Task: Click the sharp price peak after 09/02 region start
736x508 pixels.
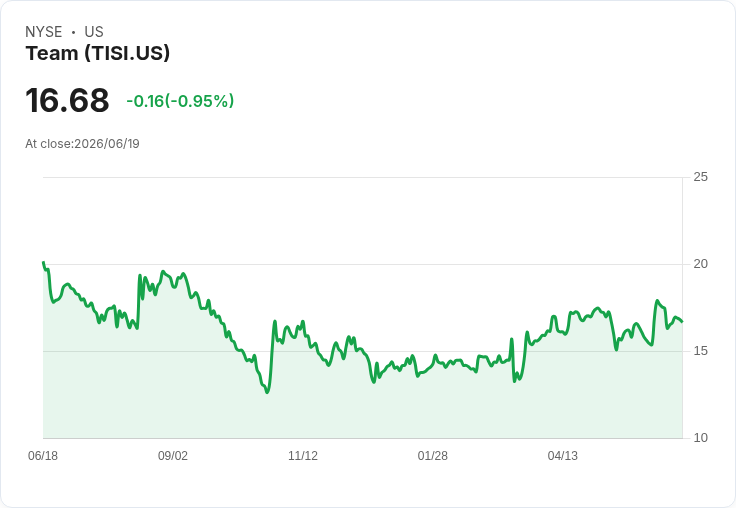Action: coord(139,276)
